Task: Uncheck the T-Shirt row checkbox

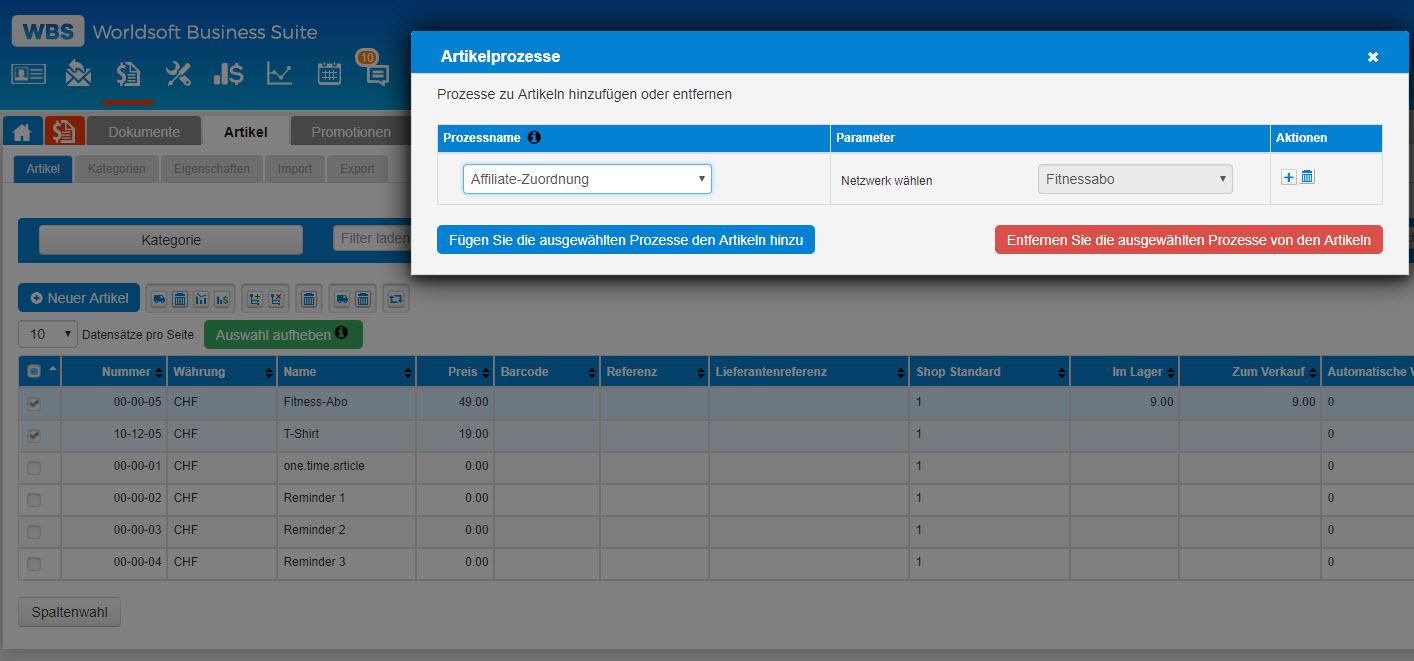Action: click(34, 435)
